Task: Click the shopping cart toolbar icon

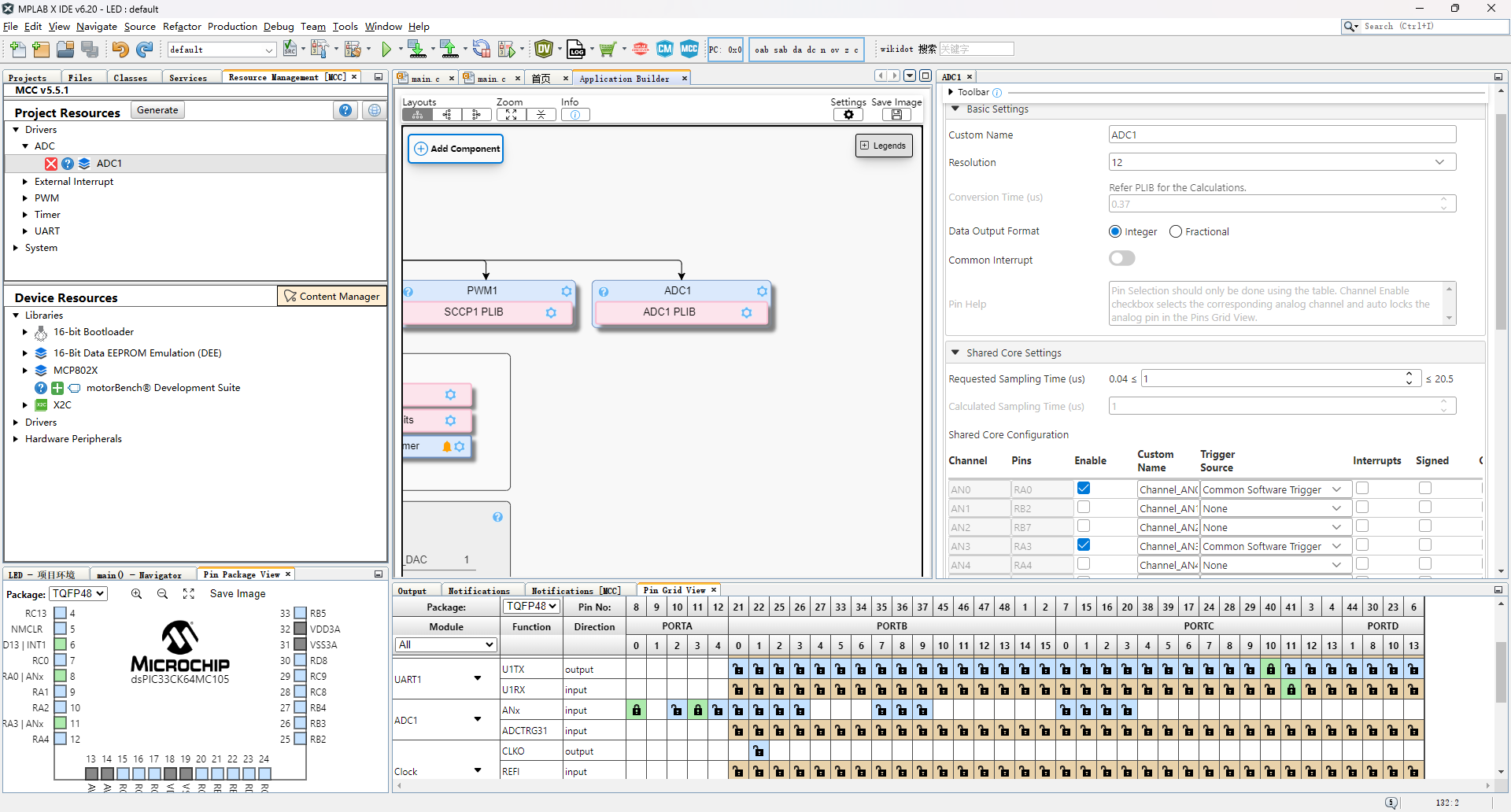Action: pyautogui.click(x=608, y=50)
